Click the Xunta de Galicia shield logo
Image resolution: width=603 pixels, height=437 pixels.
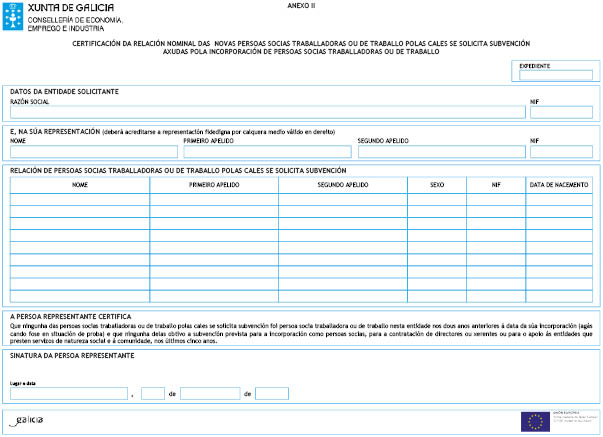pos(14,16)
